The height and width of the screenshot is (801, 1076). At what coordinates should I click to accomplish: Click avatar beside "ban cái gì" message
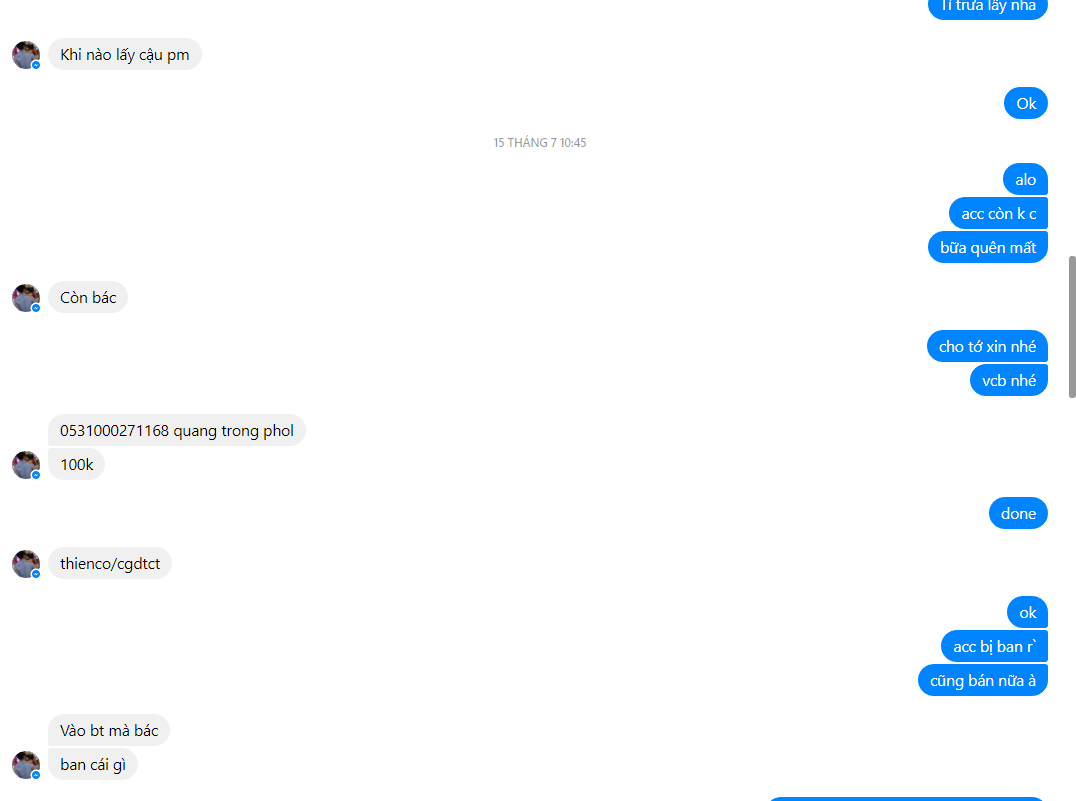[26, 765]
